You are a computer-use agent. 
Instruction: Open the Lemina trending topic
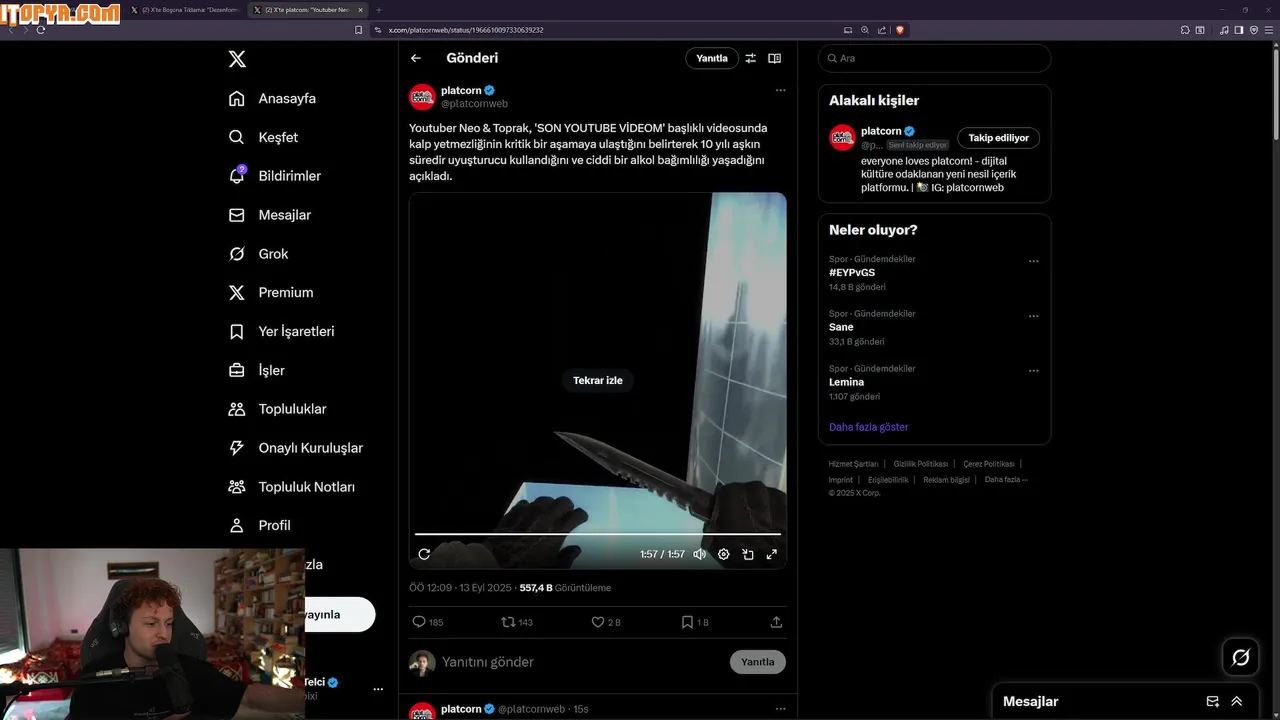click(846, 382)
